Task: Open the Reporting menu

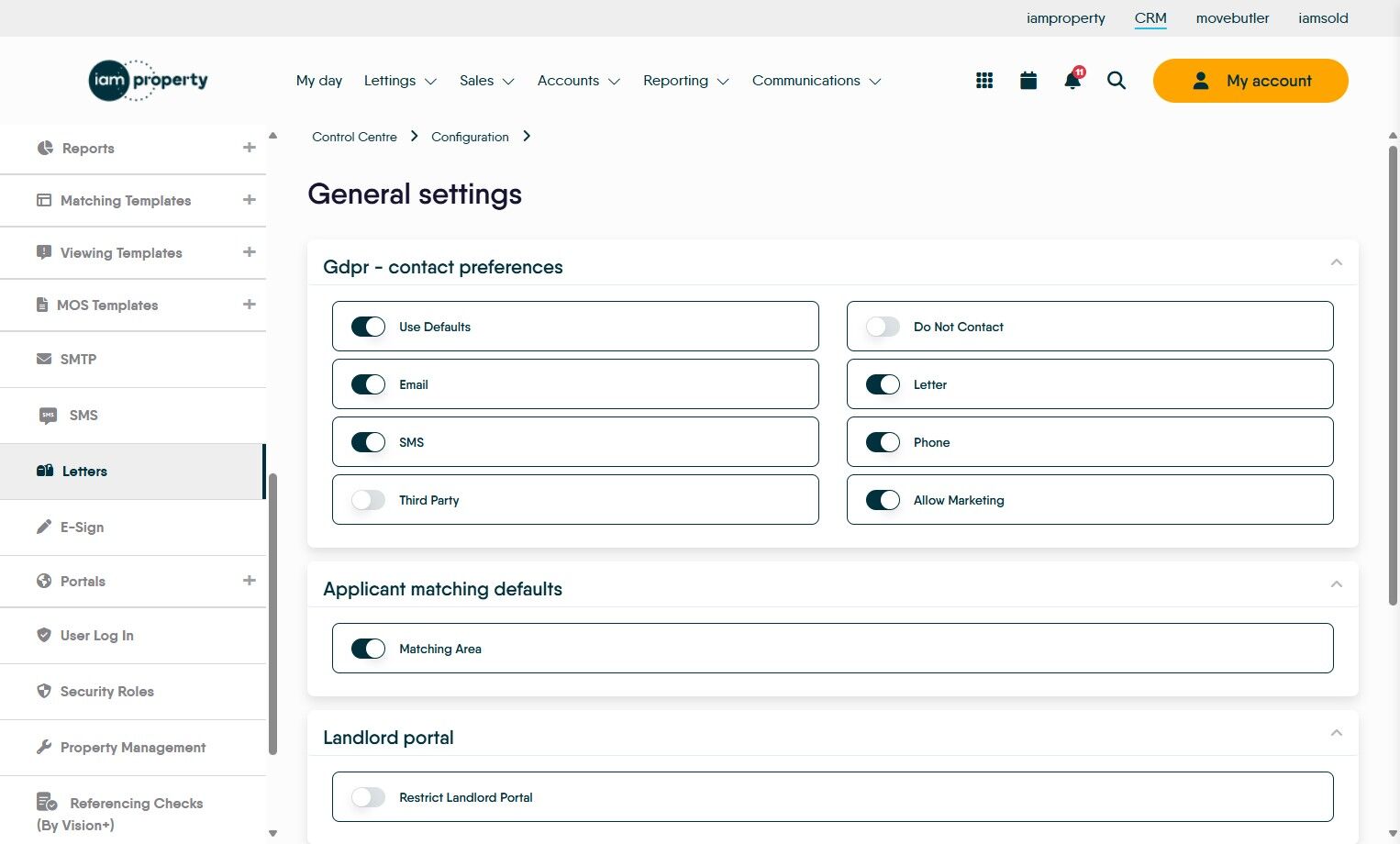Action: tap(684, 81)
